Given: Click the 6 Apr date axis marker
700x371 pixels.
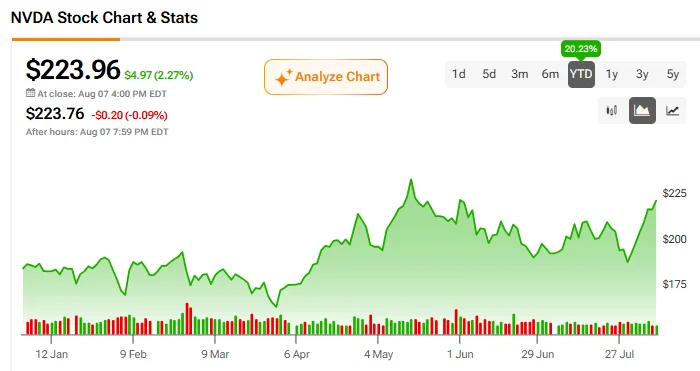Looking at the screenshot, I should pyautogui.click(x=296, y=354).
